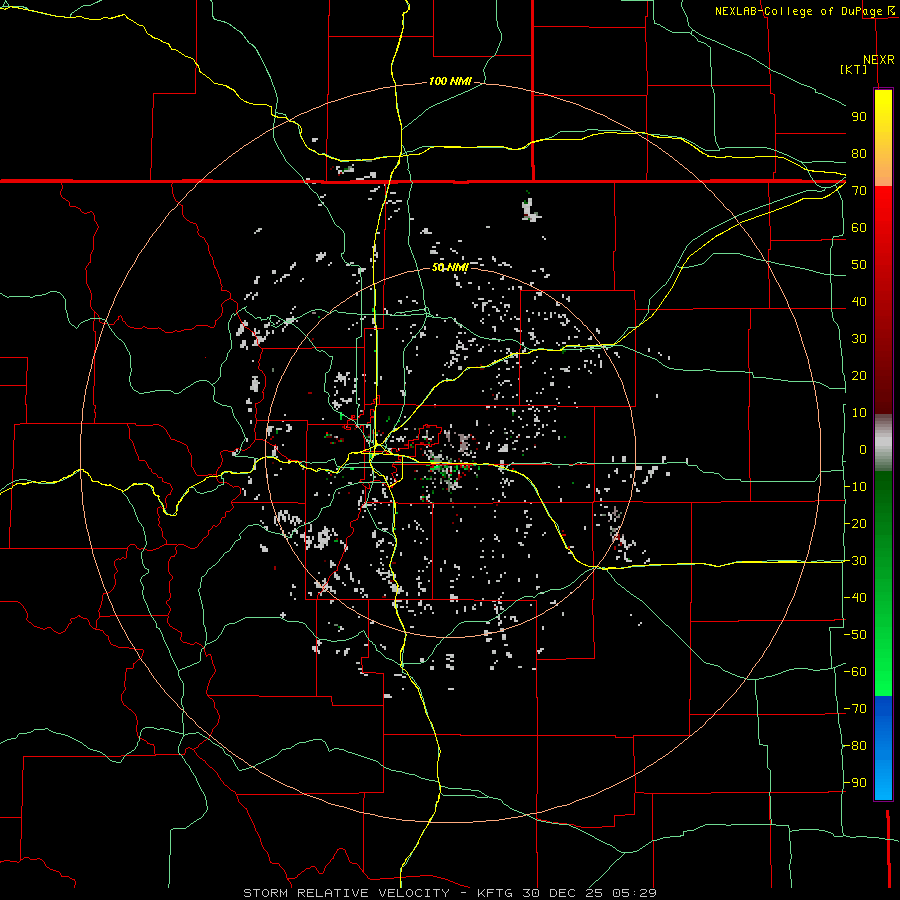Pick the gray zero-velocity color bar segment
This screenshot has height=900, width=900.
[883, 443]
